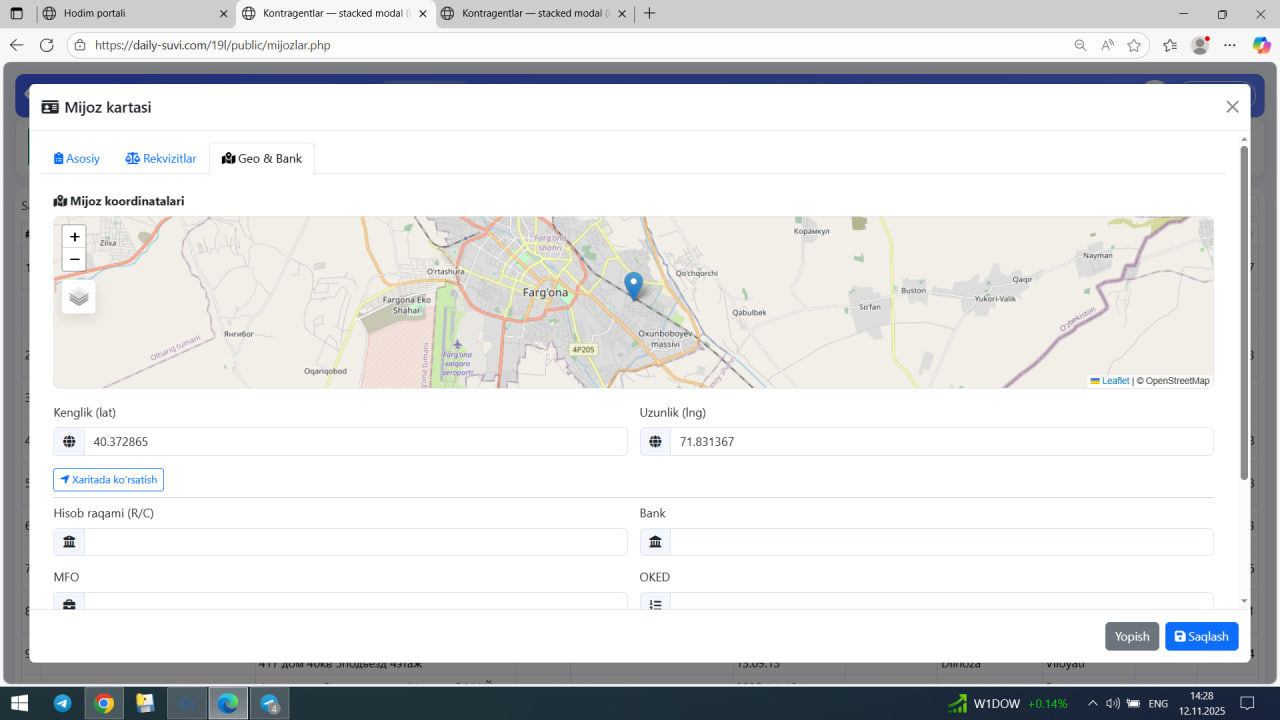This screenshot has height=720, width=1280.
Task: Click the Uzunlik (lng) input field
Action: (940, 442)
